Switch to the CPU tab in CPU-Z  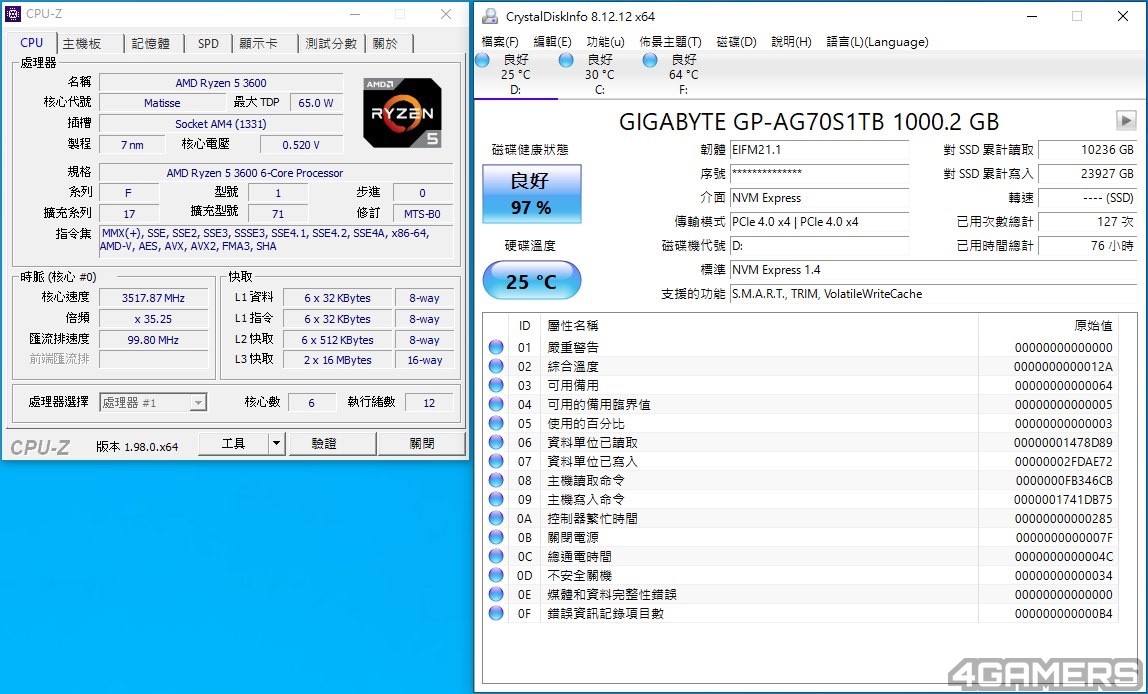pos(31,42)
